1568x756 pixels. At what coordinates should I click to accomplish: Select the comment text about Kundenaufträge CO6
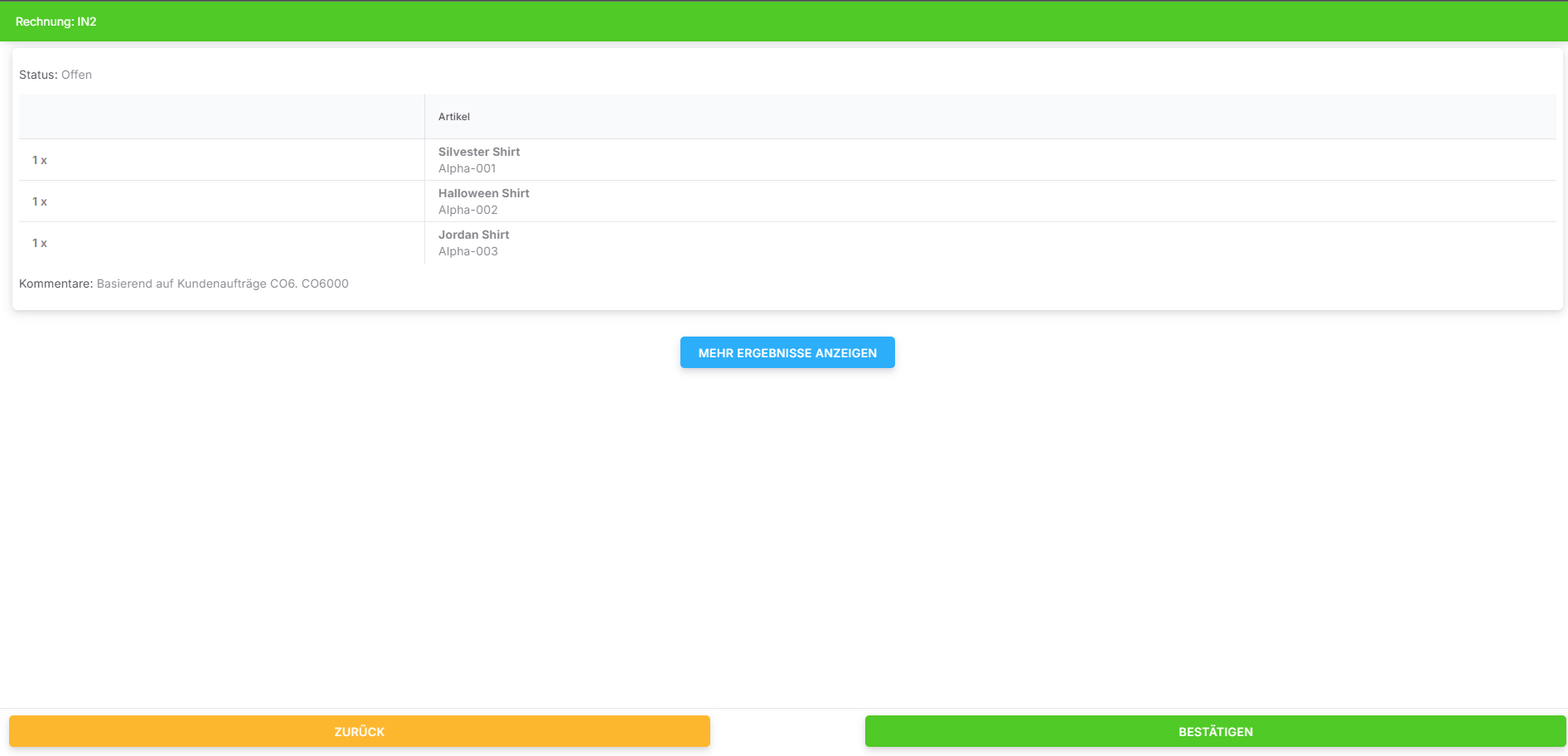pyautogui.click(x=222, y=283)
